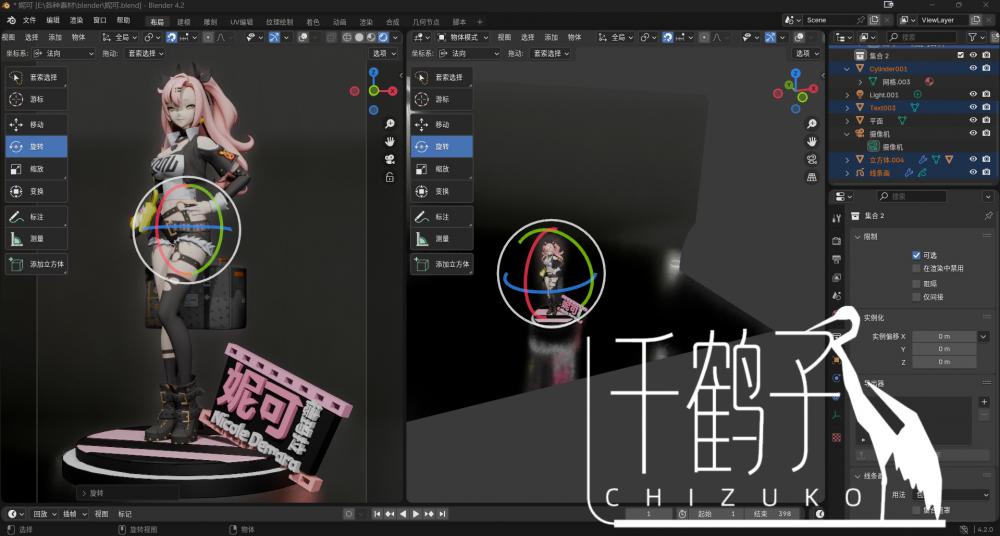Tick the 在渲染中禁用 checkbox
This screenshot has width=1000, height=536.
(x=916, y=269)
